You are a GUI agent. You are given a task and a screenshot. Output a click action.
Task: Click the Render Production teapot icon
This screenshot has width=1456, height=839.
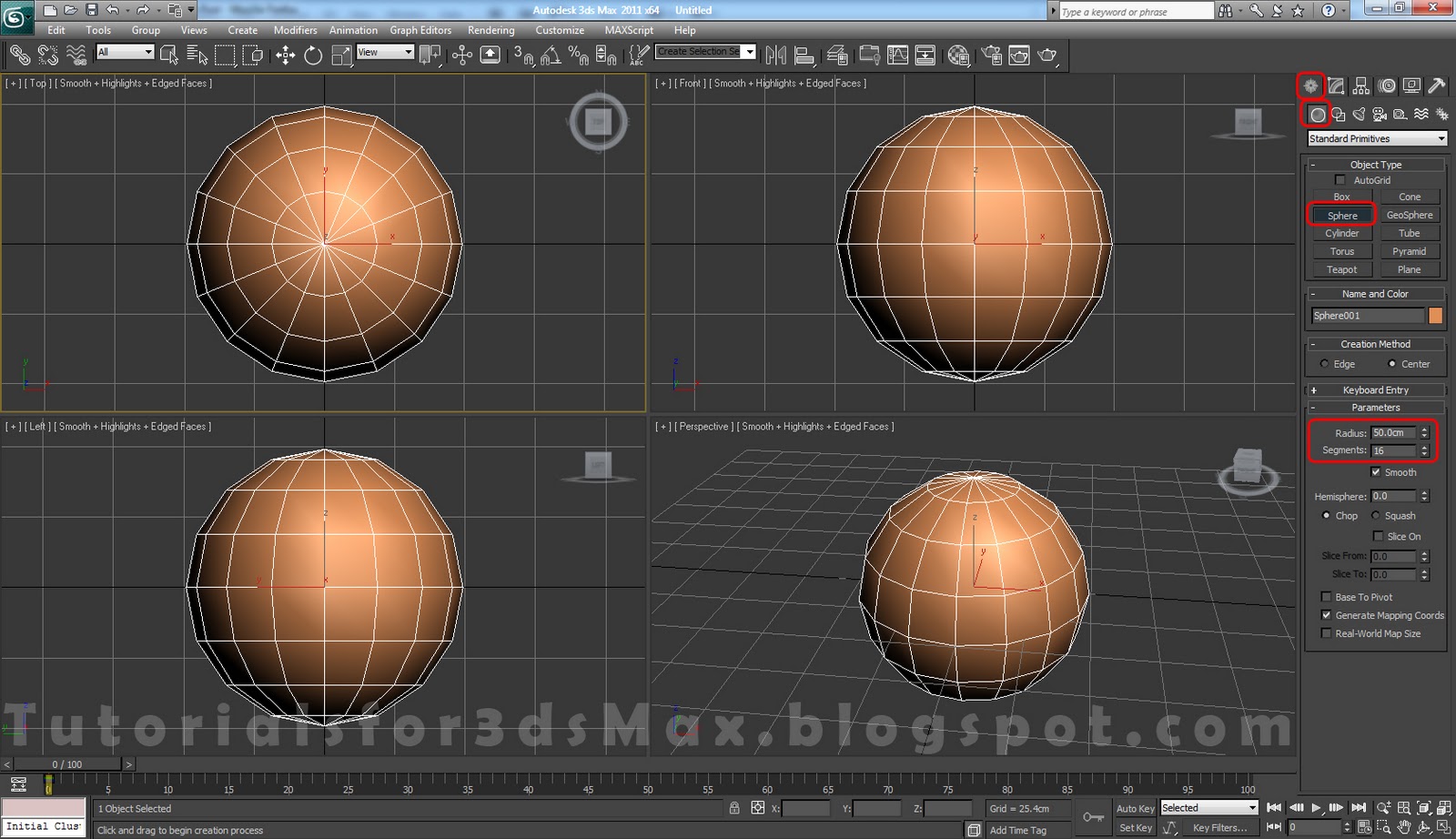[1047, 56]
